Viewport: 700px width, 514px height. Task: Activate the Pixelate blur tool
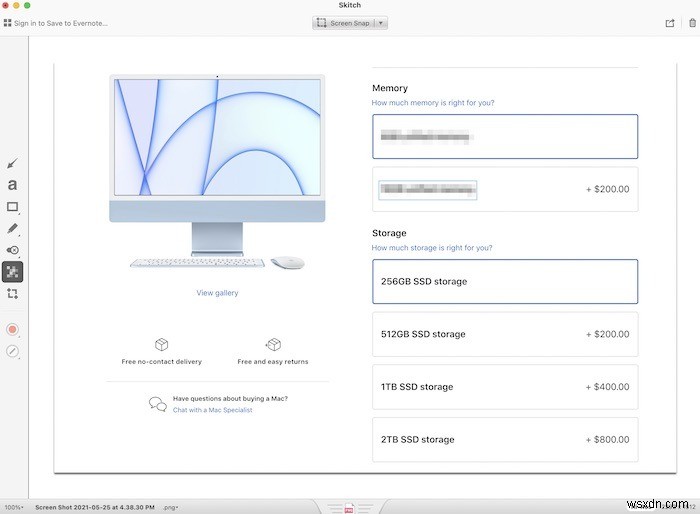pyautogui.click(x=12, y=272)
